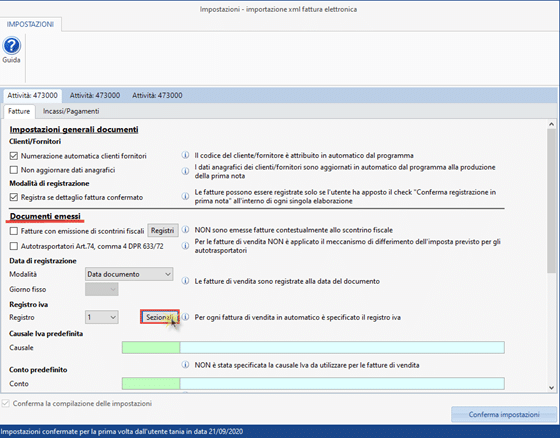
Task: Click the Data di registrazione label
Action: 43,261
